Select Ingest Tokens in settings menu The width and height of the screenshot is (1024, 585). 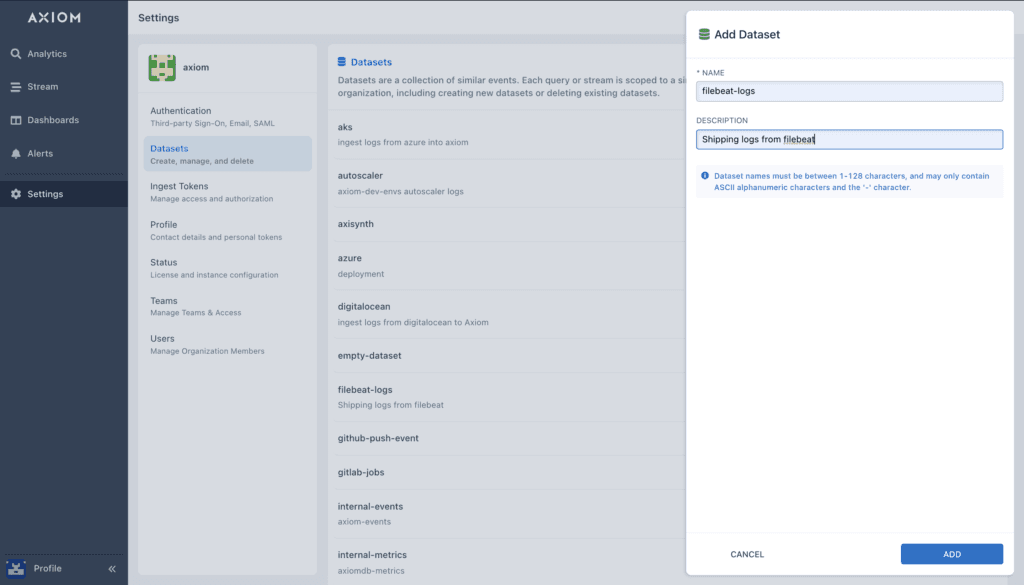click(227, 192)
